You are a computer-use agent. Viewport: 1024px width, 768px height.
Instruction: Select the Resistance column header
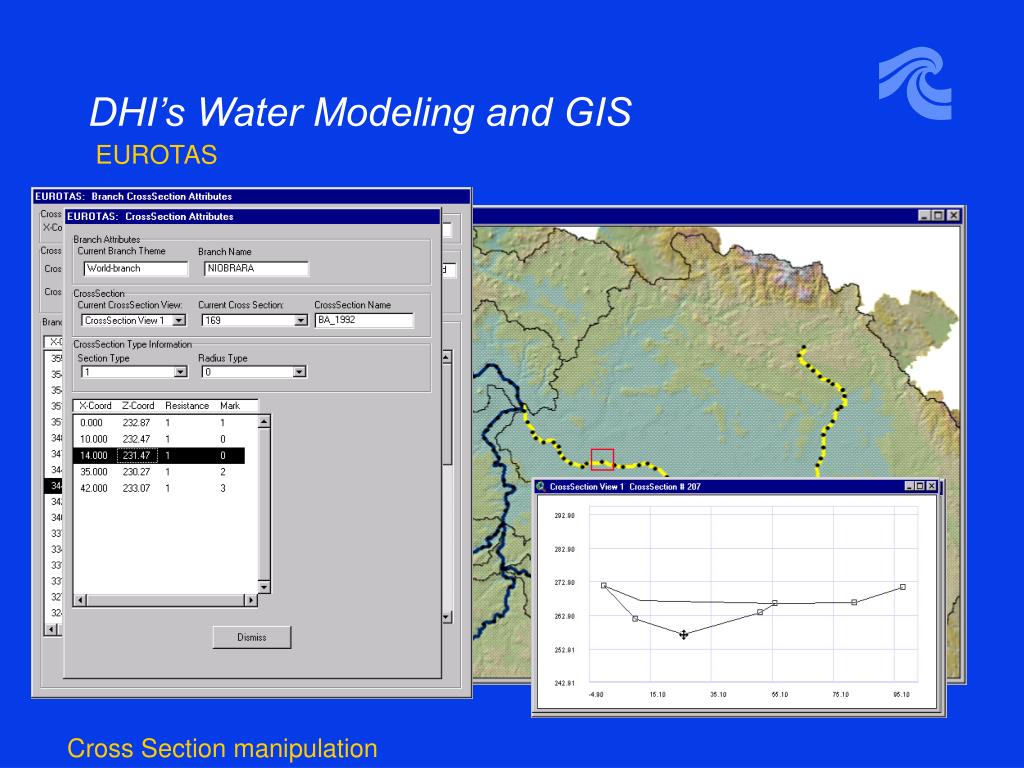click(x=187, y=406)
